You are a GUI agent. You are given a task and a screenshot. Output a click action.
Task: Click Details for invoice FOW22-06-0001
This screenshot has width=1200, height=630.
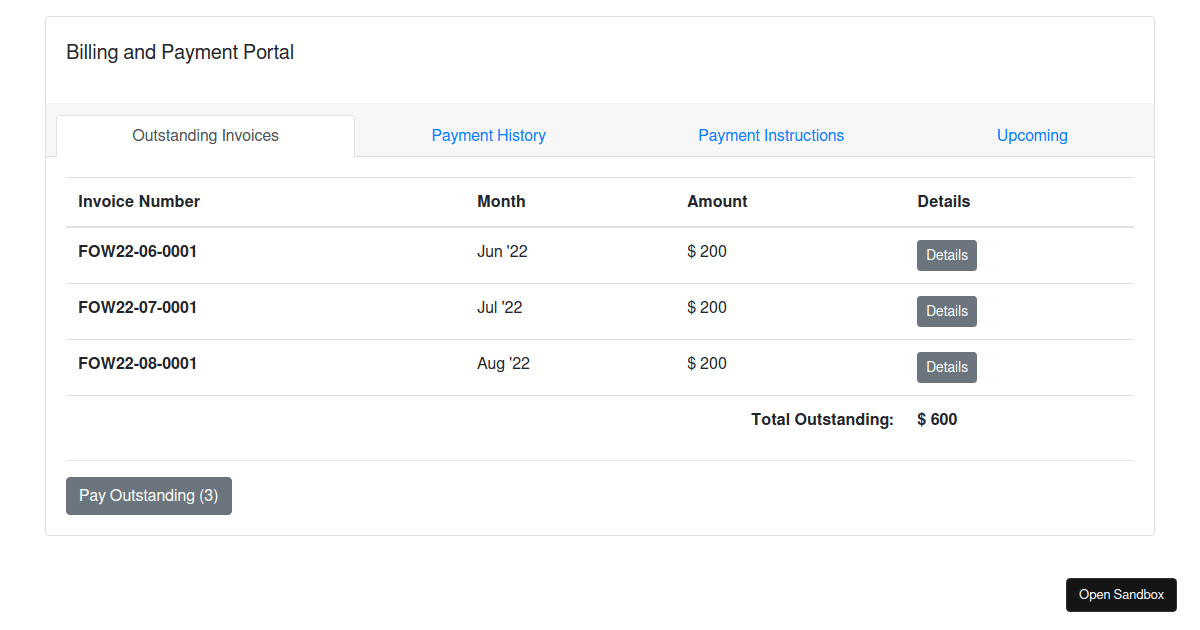(946, 255)
